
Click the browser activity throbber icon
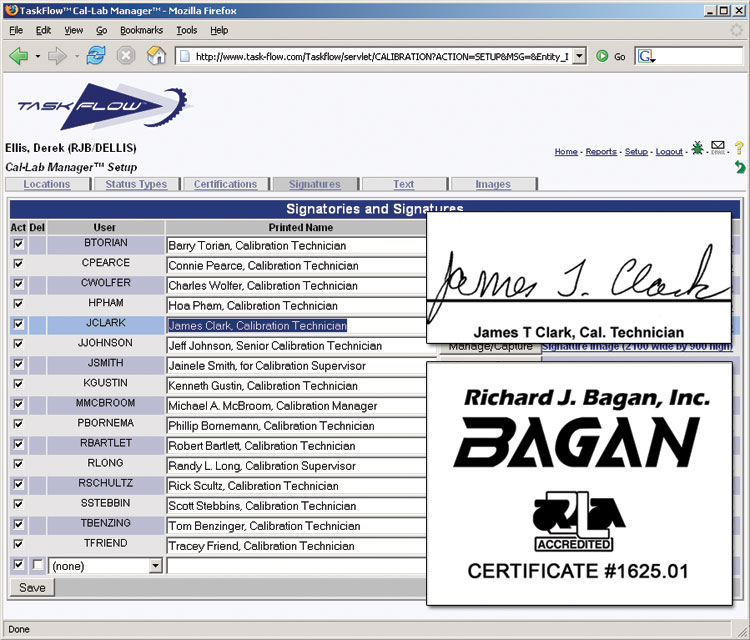pos(736,30)
